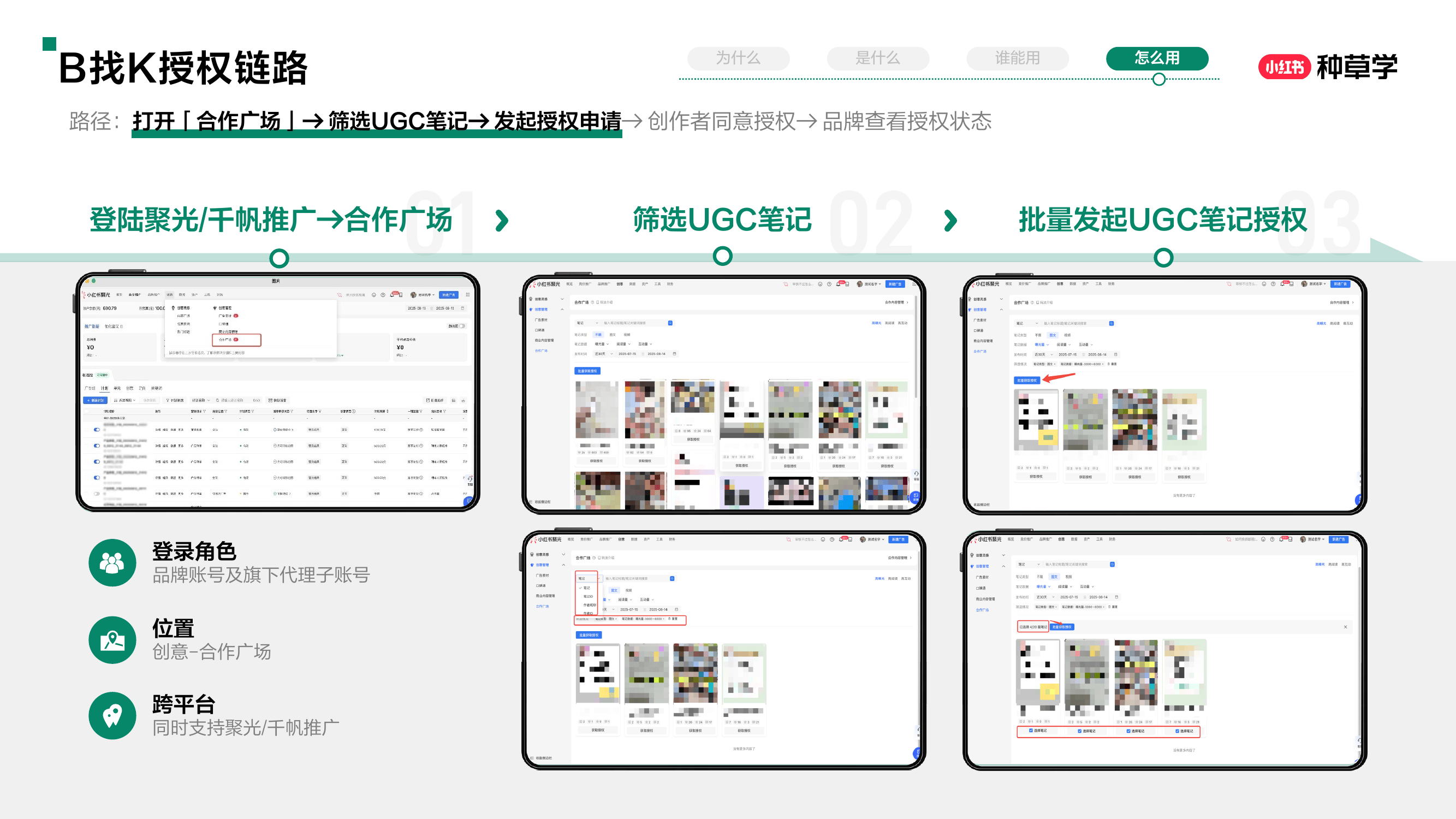Viewport: 1456px width, 819px height.
Task: Expand 计划名称 dropdown beside plan search box
Action: coord(201,400)
